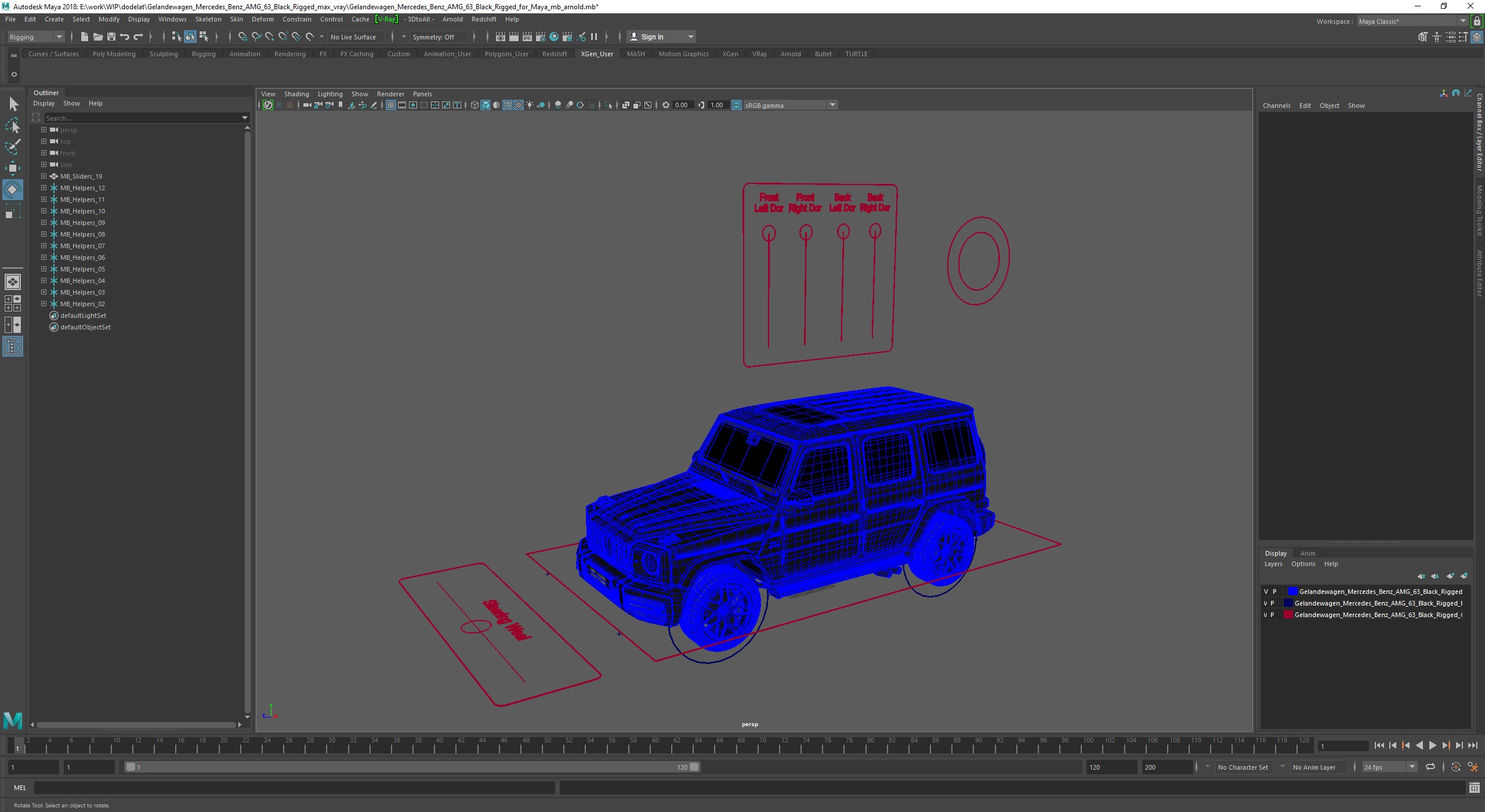Switch to the Poly Modeling shelf tab
1485x812 pixels.
point(114,54)
